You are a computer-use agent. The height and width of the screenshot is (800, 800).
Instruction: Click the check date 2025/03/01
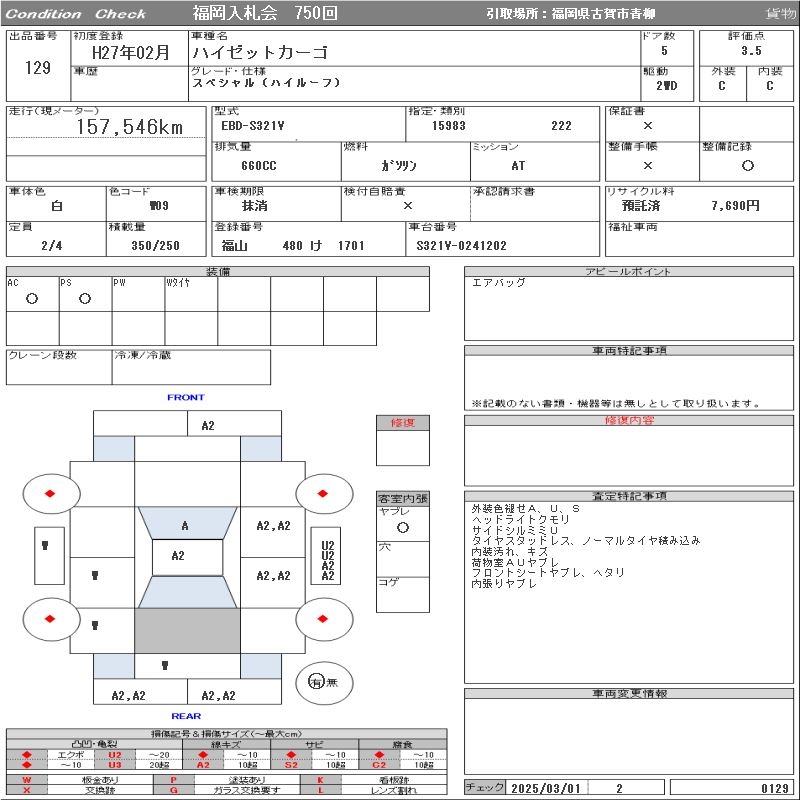click(546, 788)
